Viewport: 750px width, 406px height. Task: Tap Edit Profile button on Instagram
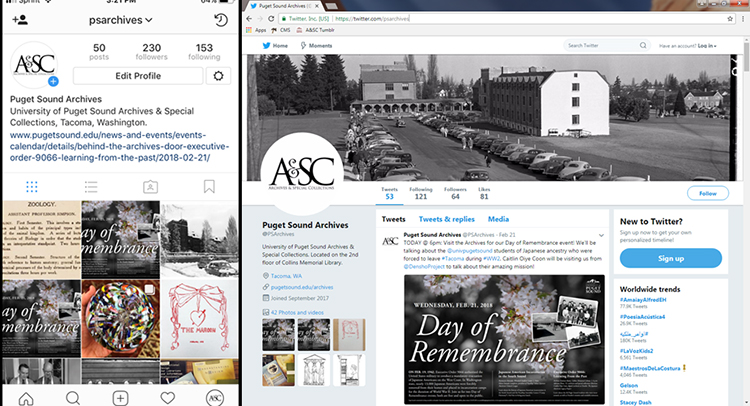[x=138, y=76]
